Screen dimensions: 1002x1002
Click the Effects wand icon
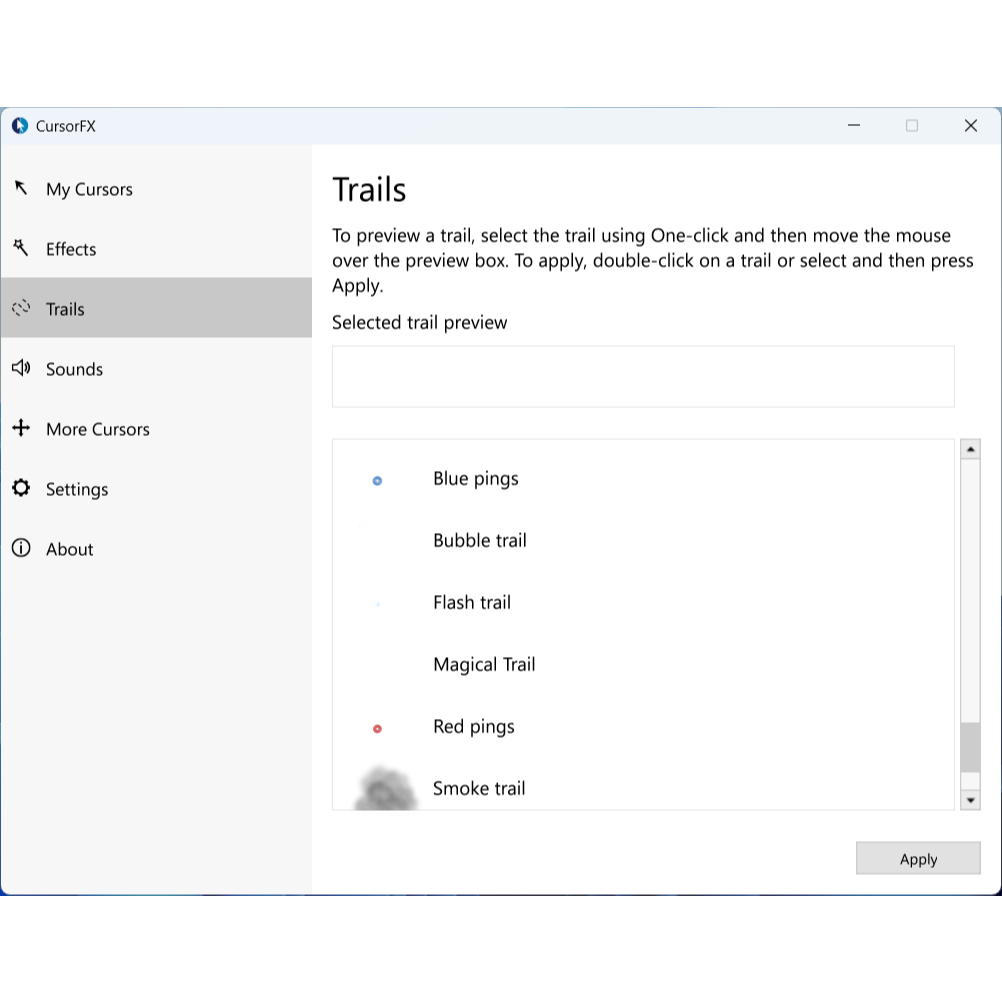point(21,248)
